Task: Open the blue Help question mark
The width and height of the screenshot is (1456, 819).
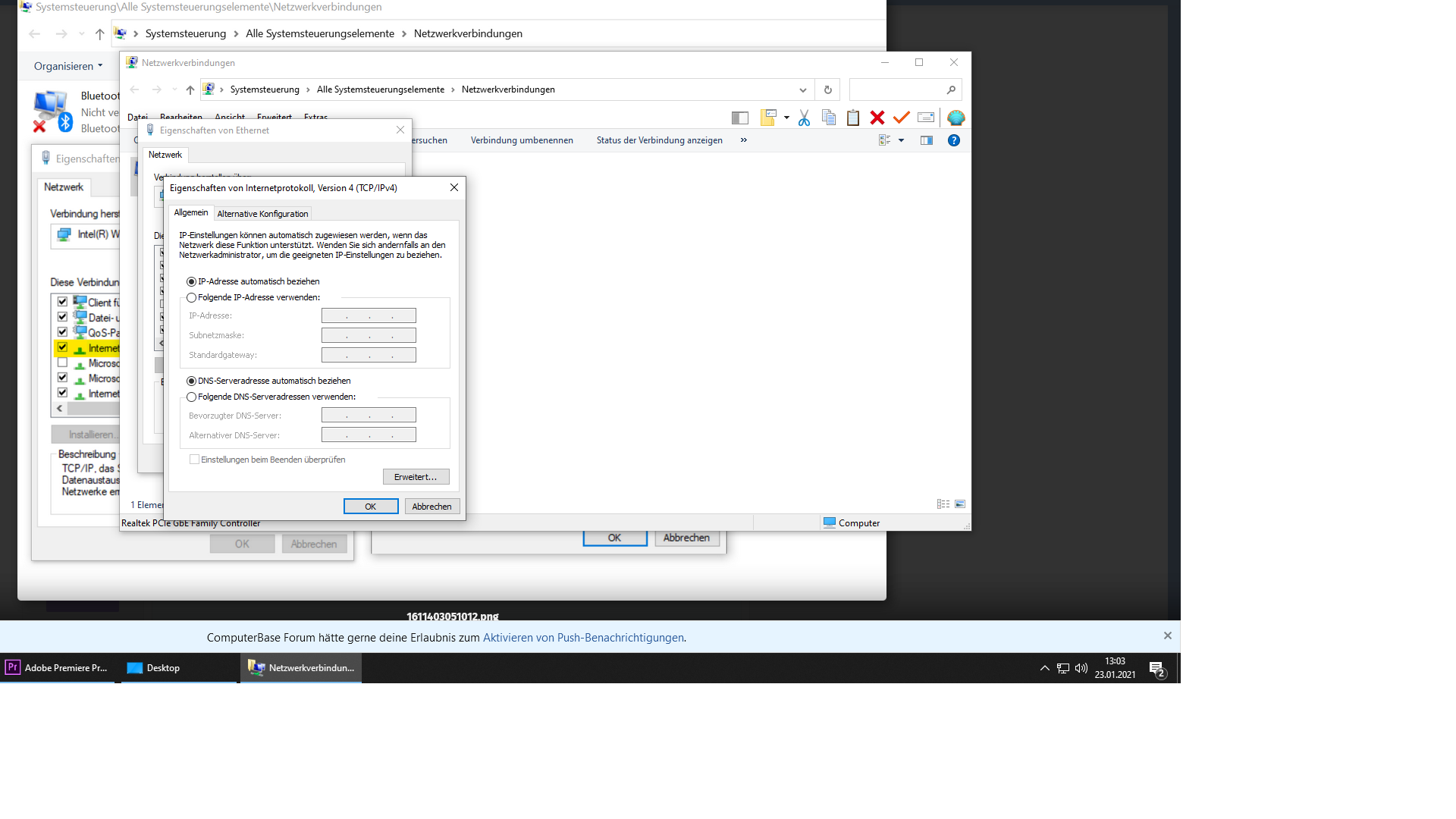Action: click(954, 140)
